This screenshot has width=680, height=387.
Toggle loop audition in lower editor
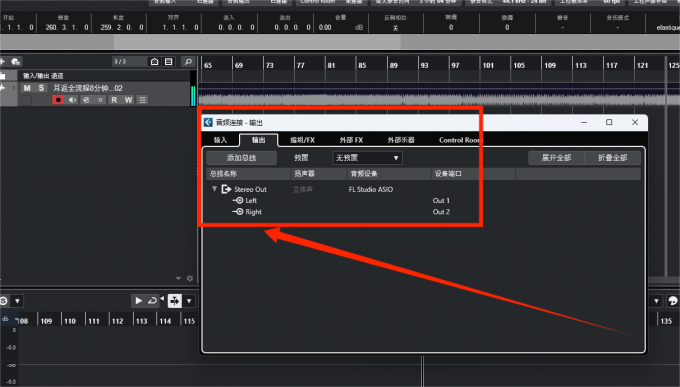tap(152, 301)
